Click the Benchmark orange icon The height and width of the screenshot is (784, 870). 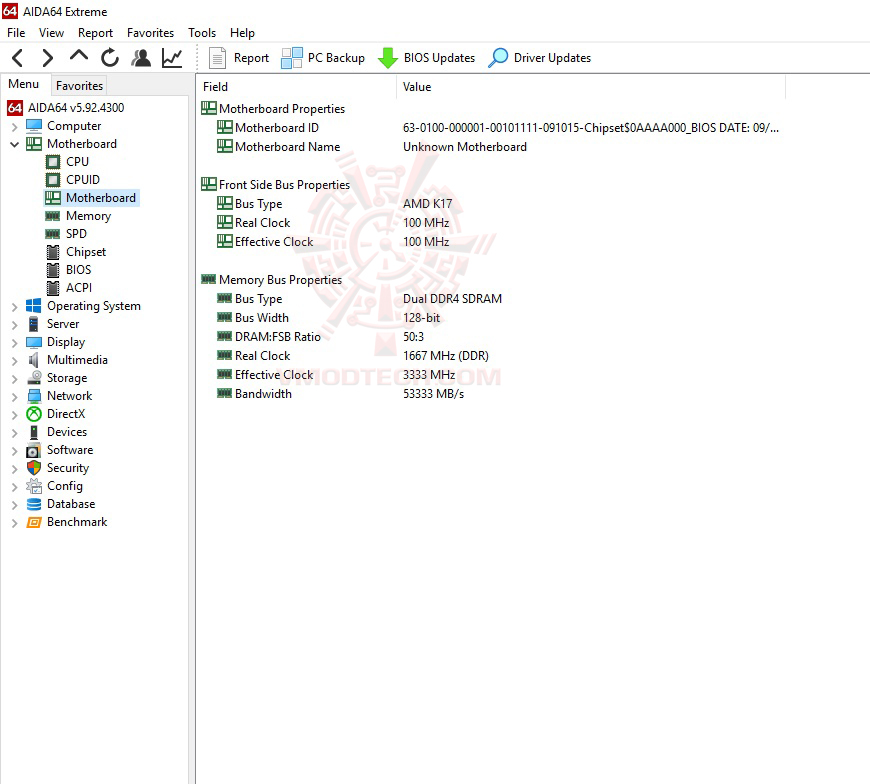(34, 522)
